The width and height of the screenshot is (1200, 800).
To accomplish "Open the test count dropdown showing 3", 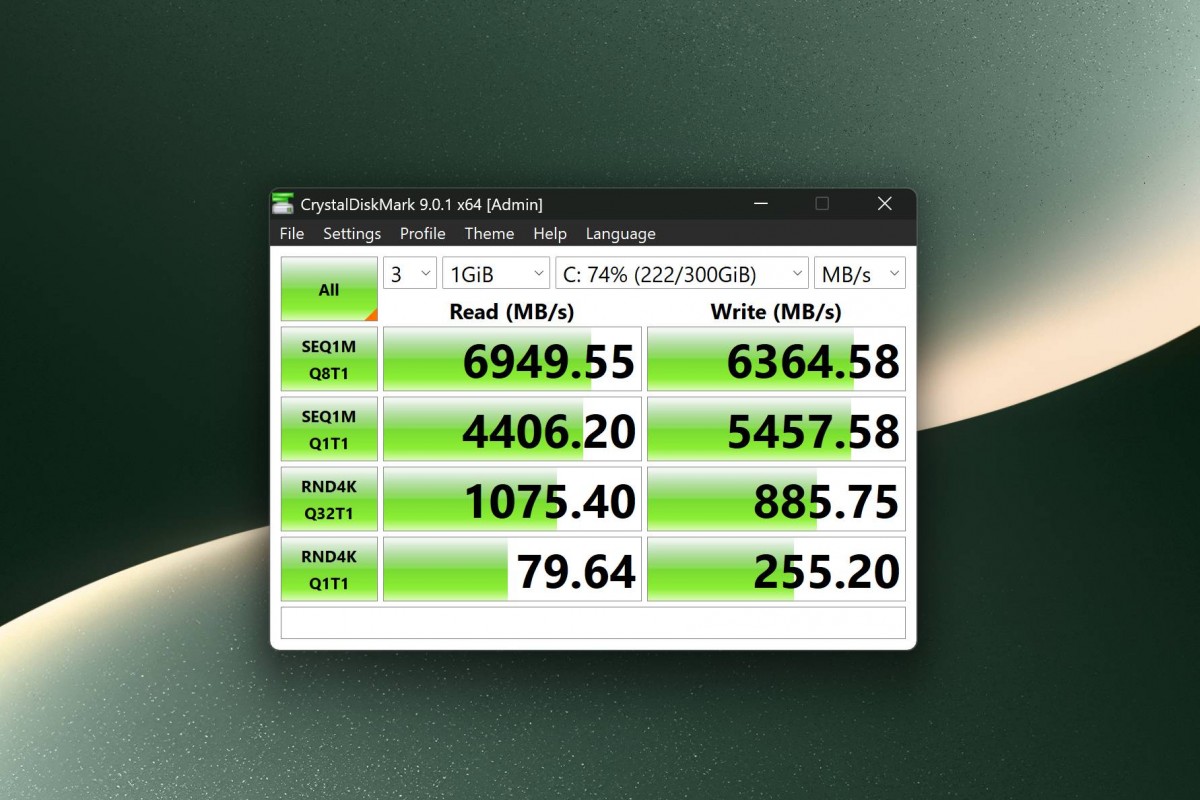I will click(410, 273).
